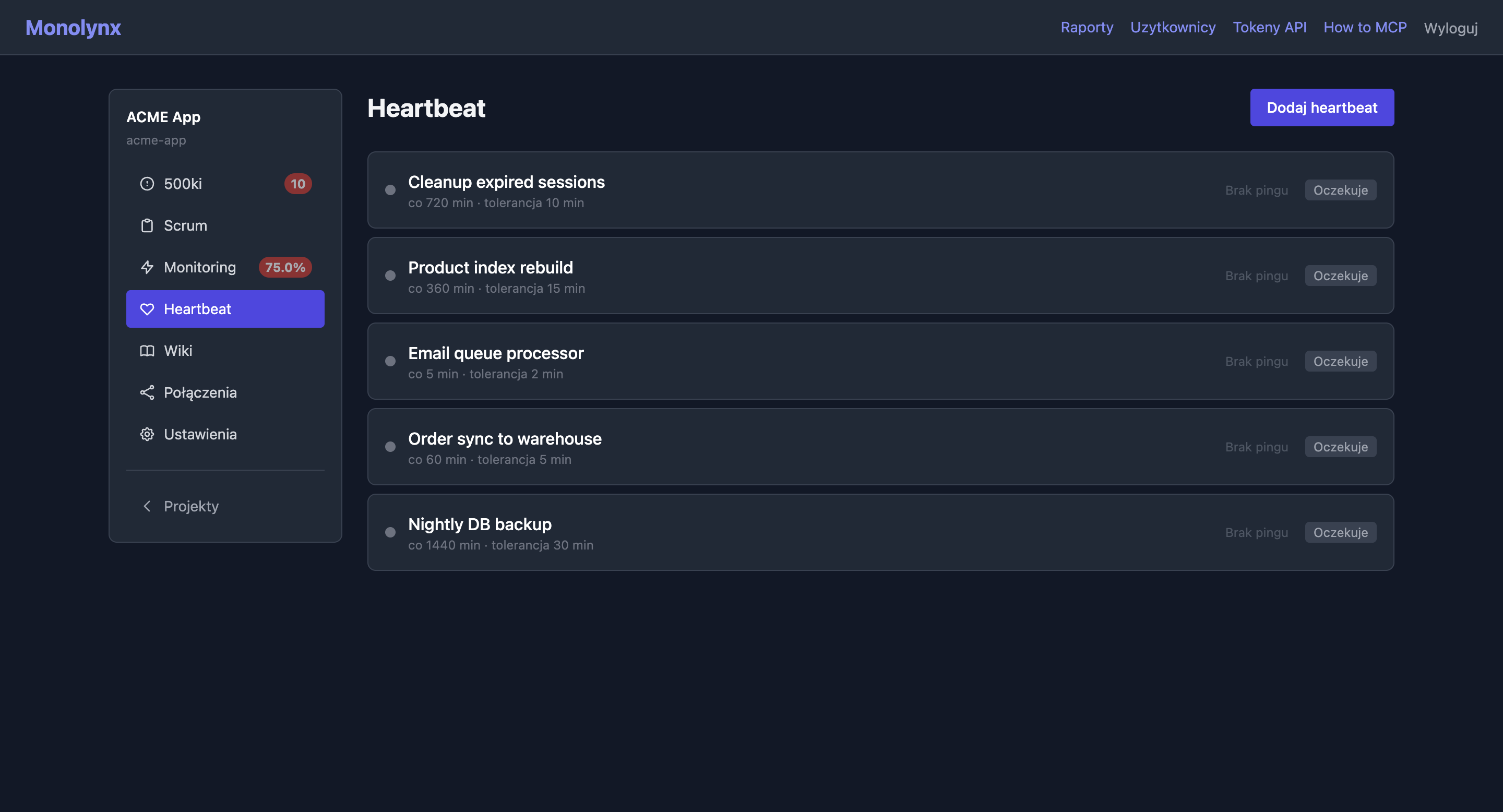
Task: Click the Heartbeat heart icon in sidebar
Action: [147, 309]
